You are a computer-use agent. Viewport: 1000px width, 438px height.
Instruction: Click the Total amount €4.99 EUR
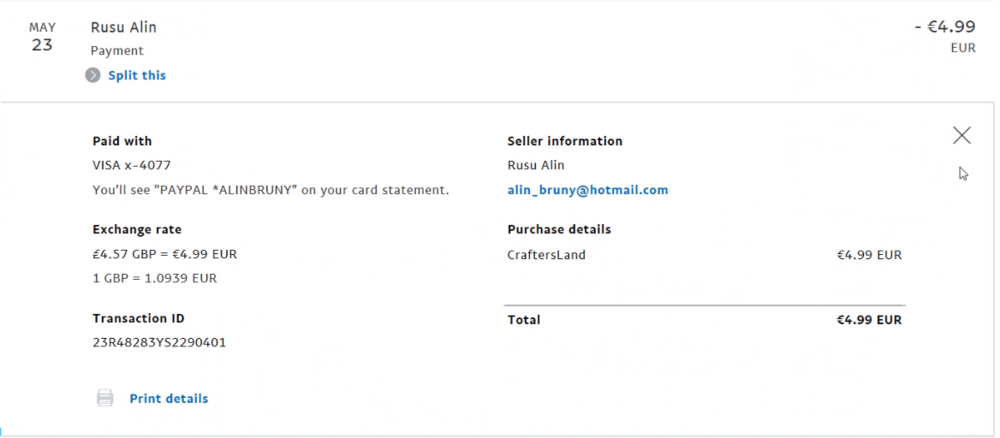point(869,320)
